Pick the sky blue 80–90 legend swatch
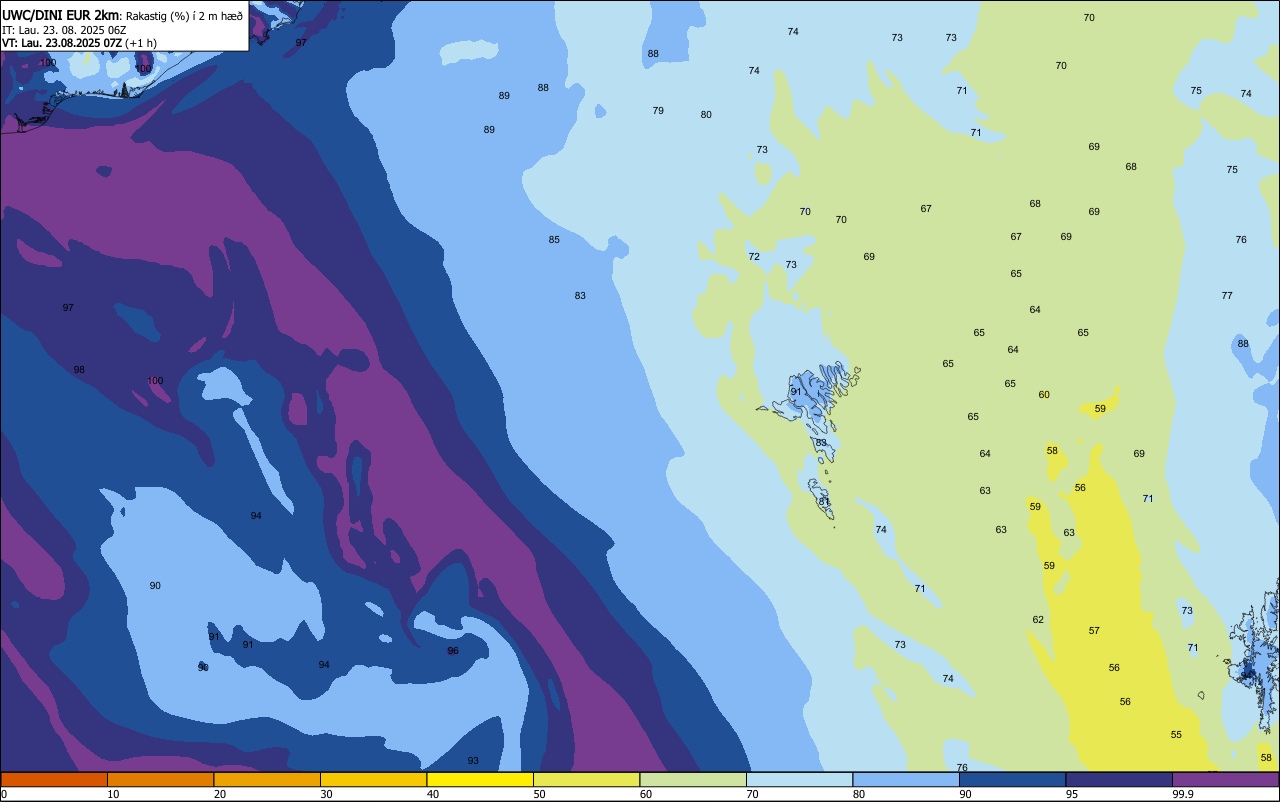The image size is (1280, 802). pos(906,779)
